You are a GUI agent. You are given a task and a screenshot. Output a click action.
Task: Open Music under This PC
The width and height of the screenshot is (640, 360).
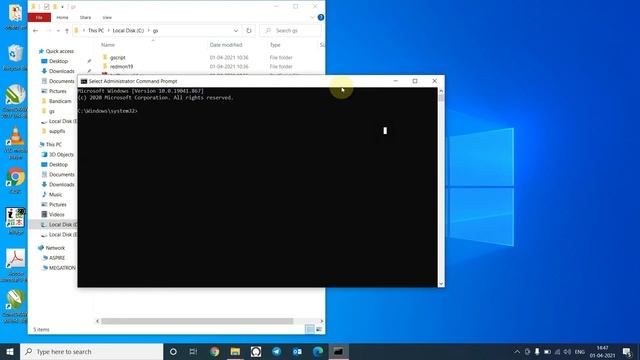[x=56, y=195]
